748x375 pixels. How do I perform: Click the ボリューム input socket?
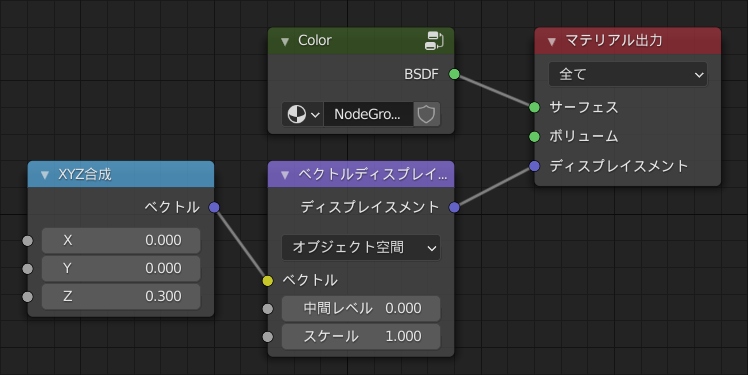pyautogui.click(x=534, y=137)
